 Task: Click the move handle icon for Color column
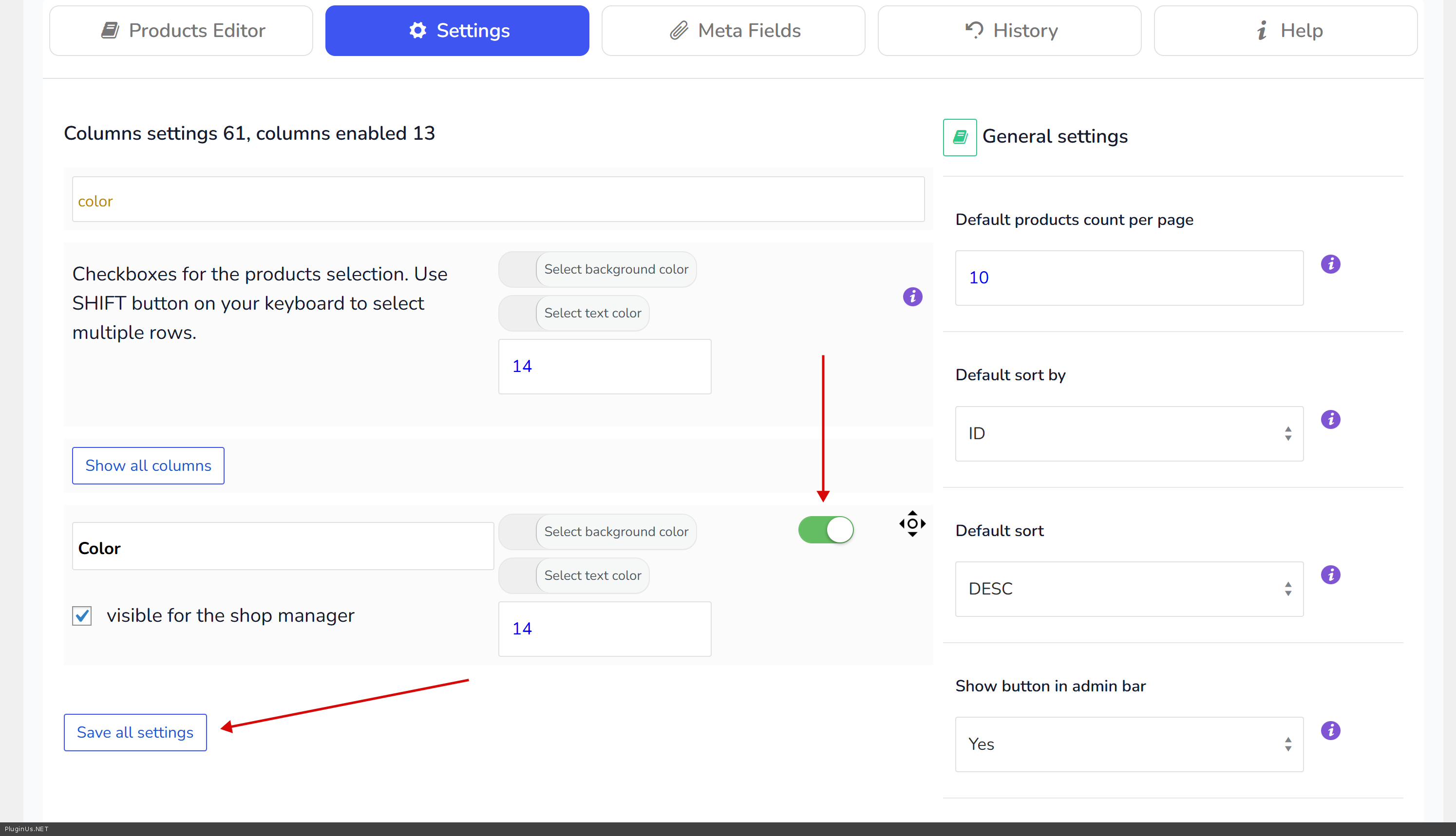pyautogui.click(x=912, y=523)
